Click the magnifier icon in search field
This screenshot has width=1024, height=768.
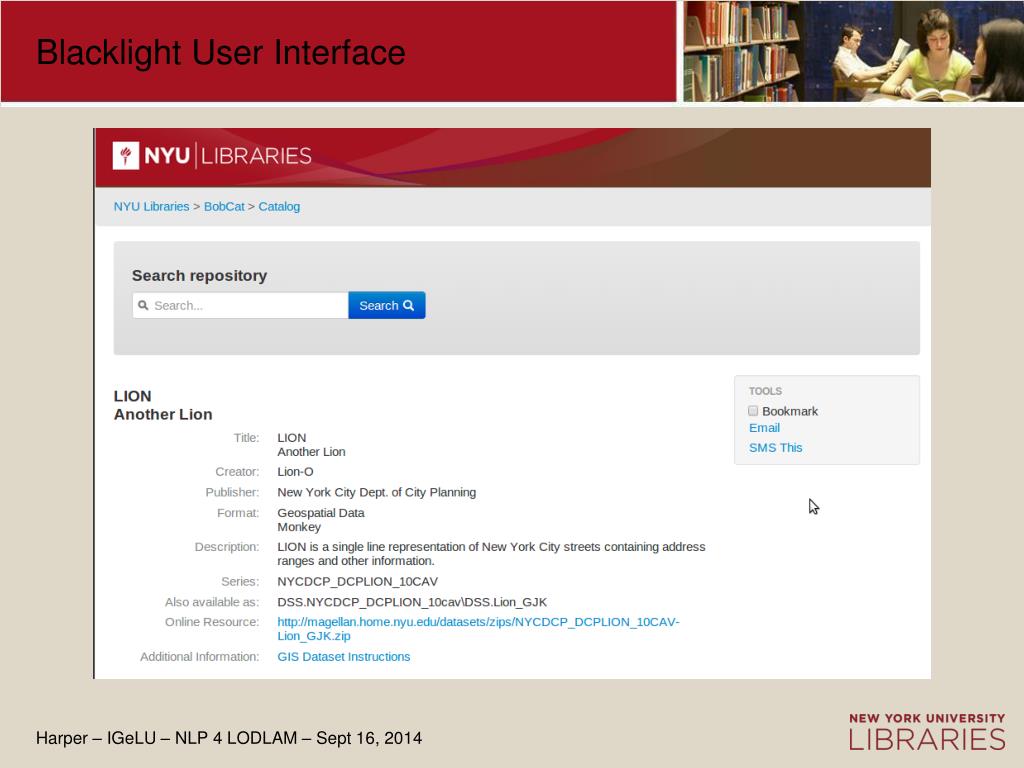click(x=143, y=305)
